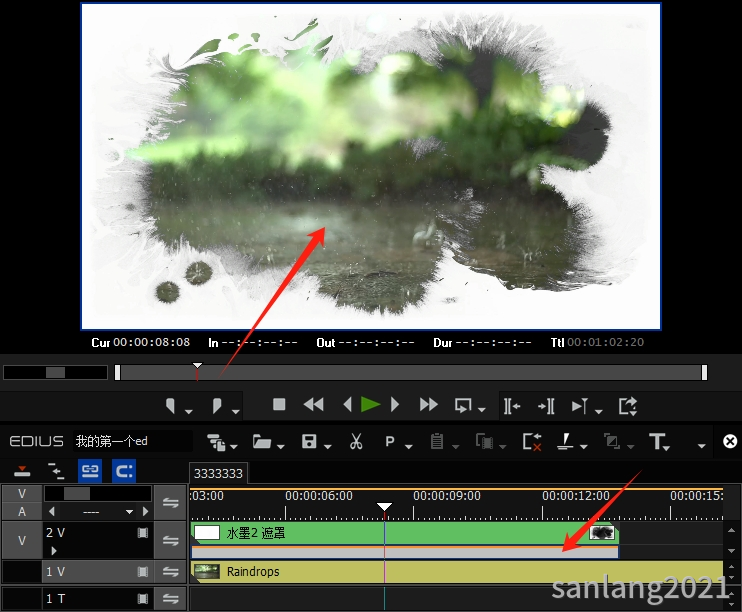Image resolution: width=742 pixels, height=612 pixels.
Task: Toggle sync-lock on the 2 V track
Action: tap(171, 541)
